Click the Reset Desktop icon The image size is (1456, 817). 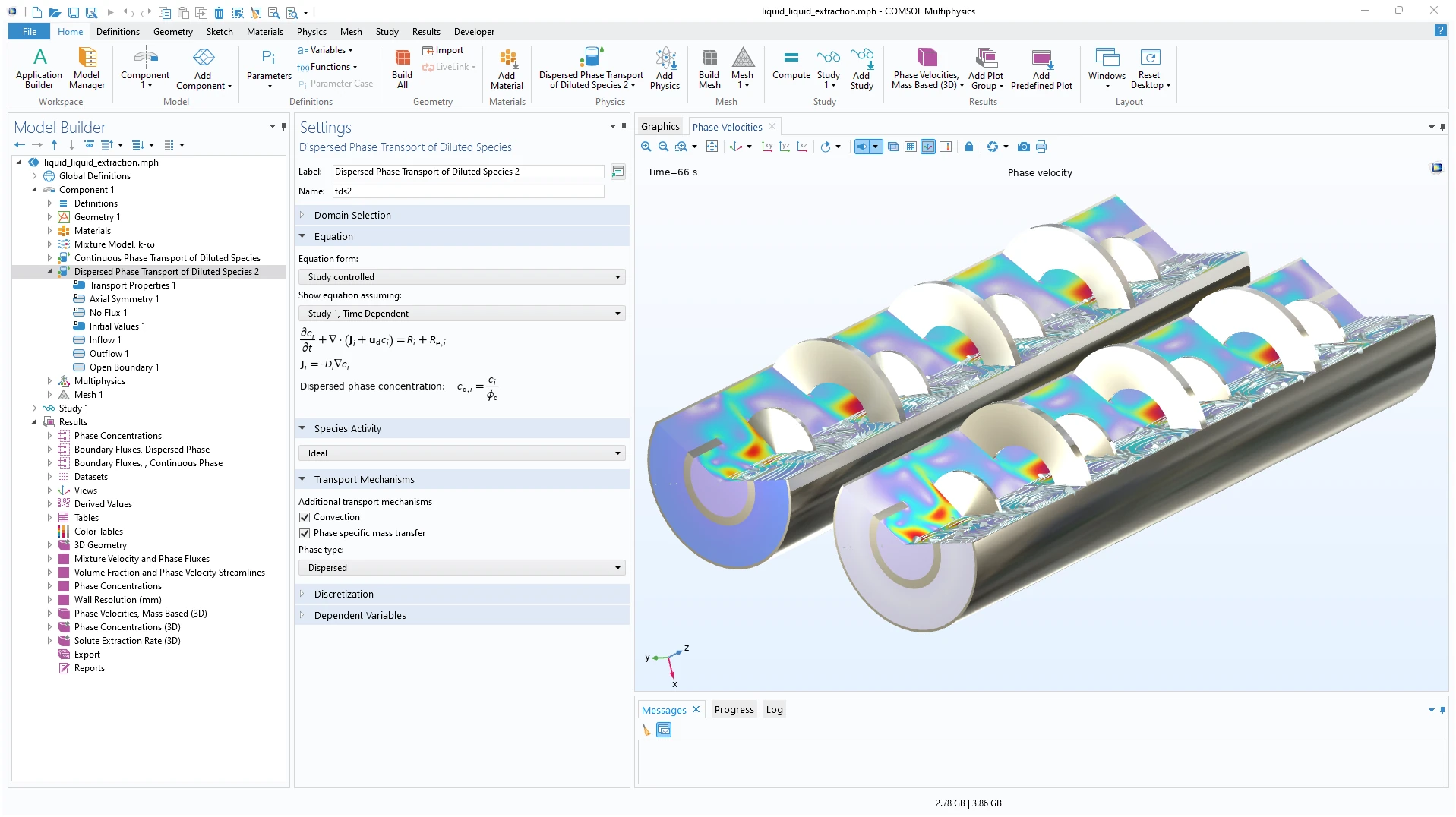pyautogui.click(x=1150, y=68)
